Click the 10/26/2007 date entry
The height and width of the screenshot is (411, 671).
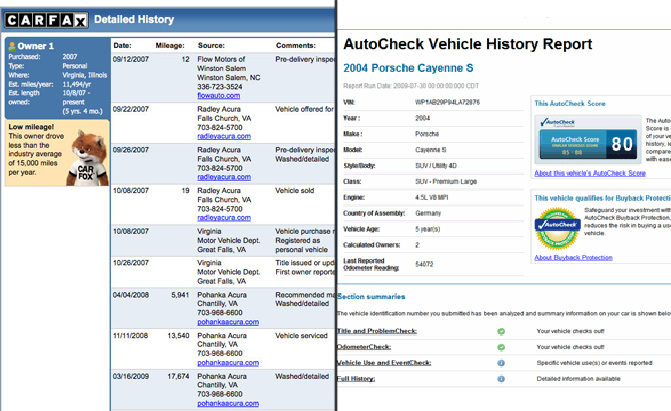[131, 263]
